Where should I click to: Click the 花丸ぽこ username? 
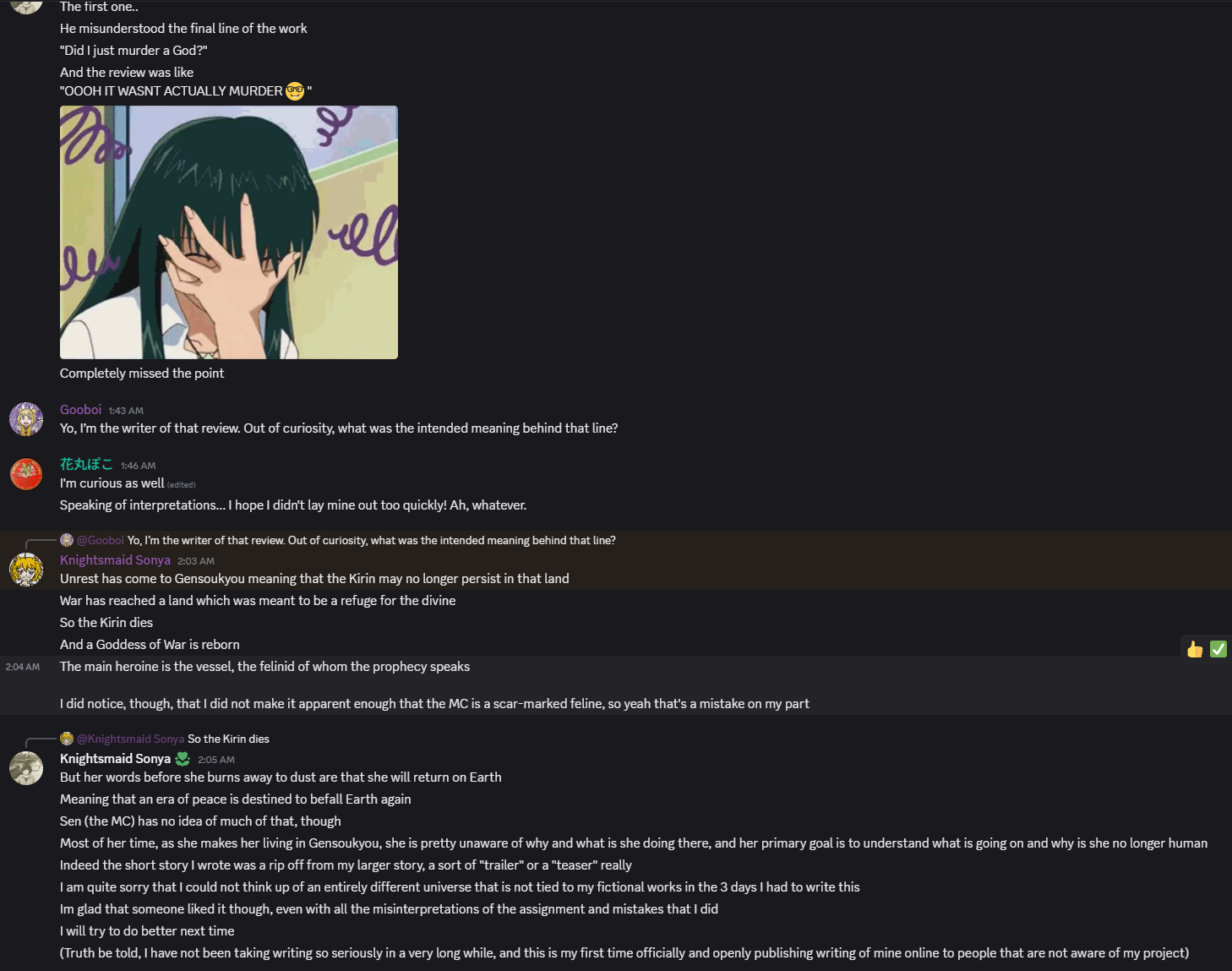(x=86, y=465)
